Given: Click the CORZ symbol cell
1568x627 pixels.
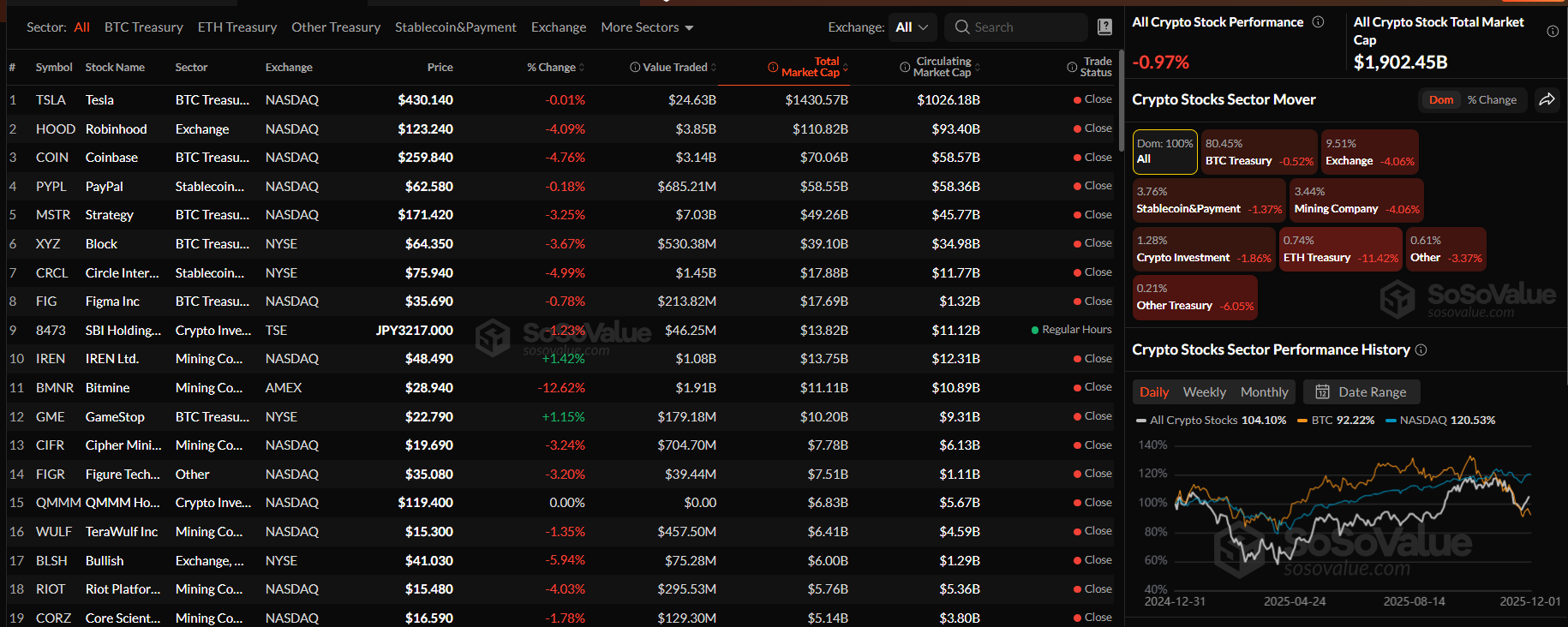Looking at the screenshot, I should tap(53, 618).
